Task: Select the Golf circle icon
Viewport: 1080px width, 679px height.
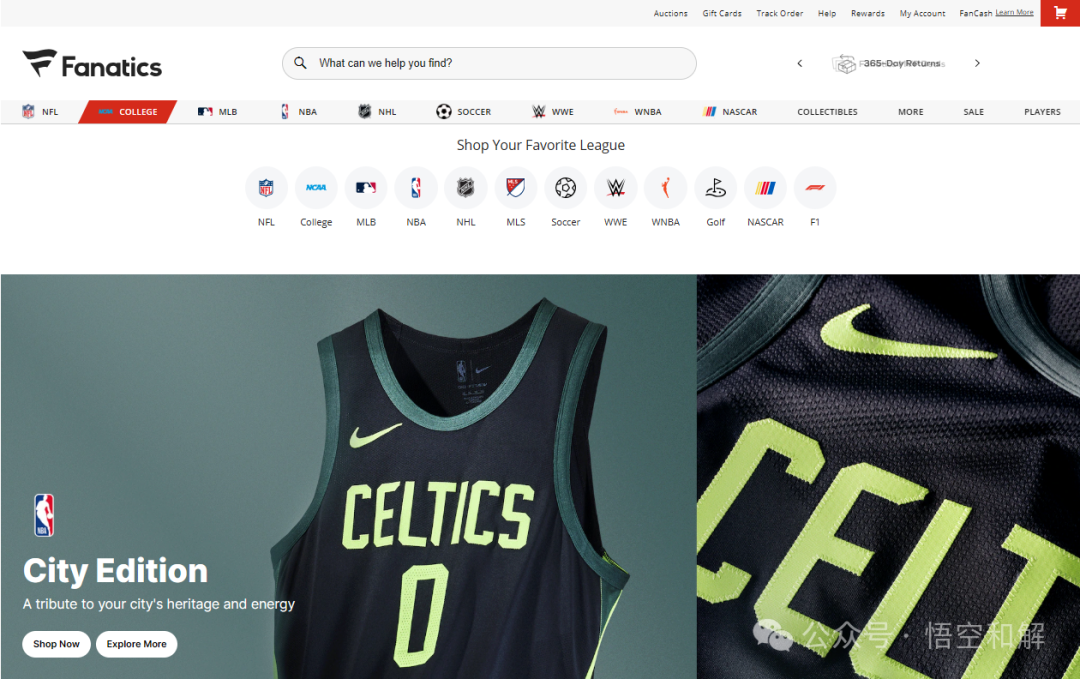Action: coord(716,187)
